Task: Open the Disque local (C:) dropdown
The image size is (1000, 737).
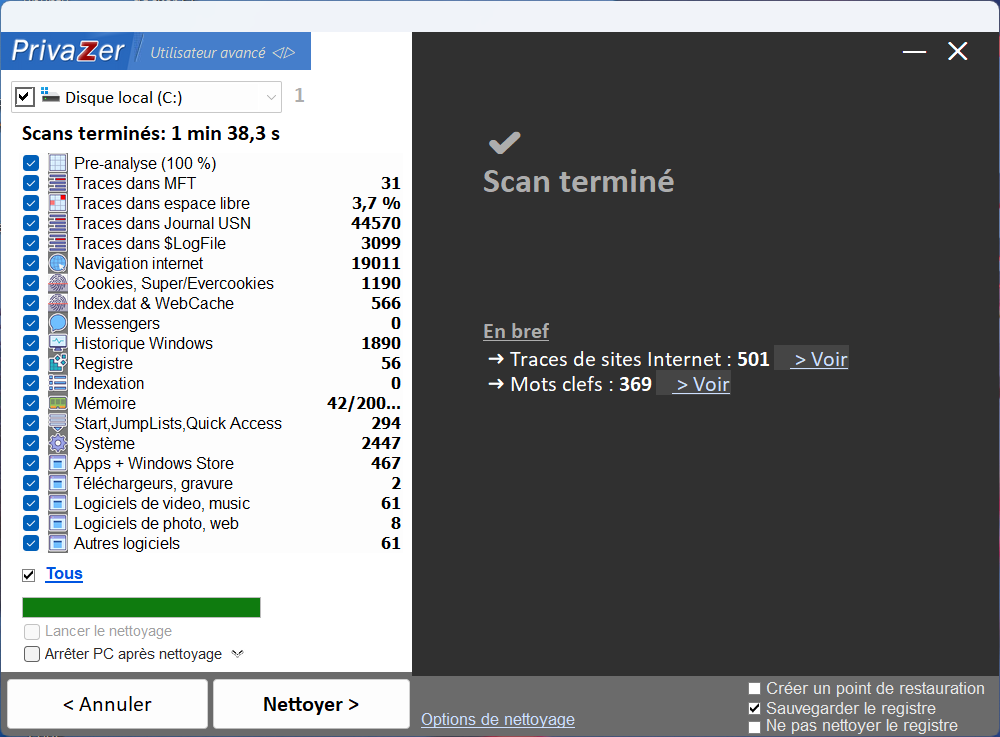Action: tap(271, 98)
